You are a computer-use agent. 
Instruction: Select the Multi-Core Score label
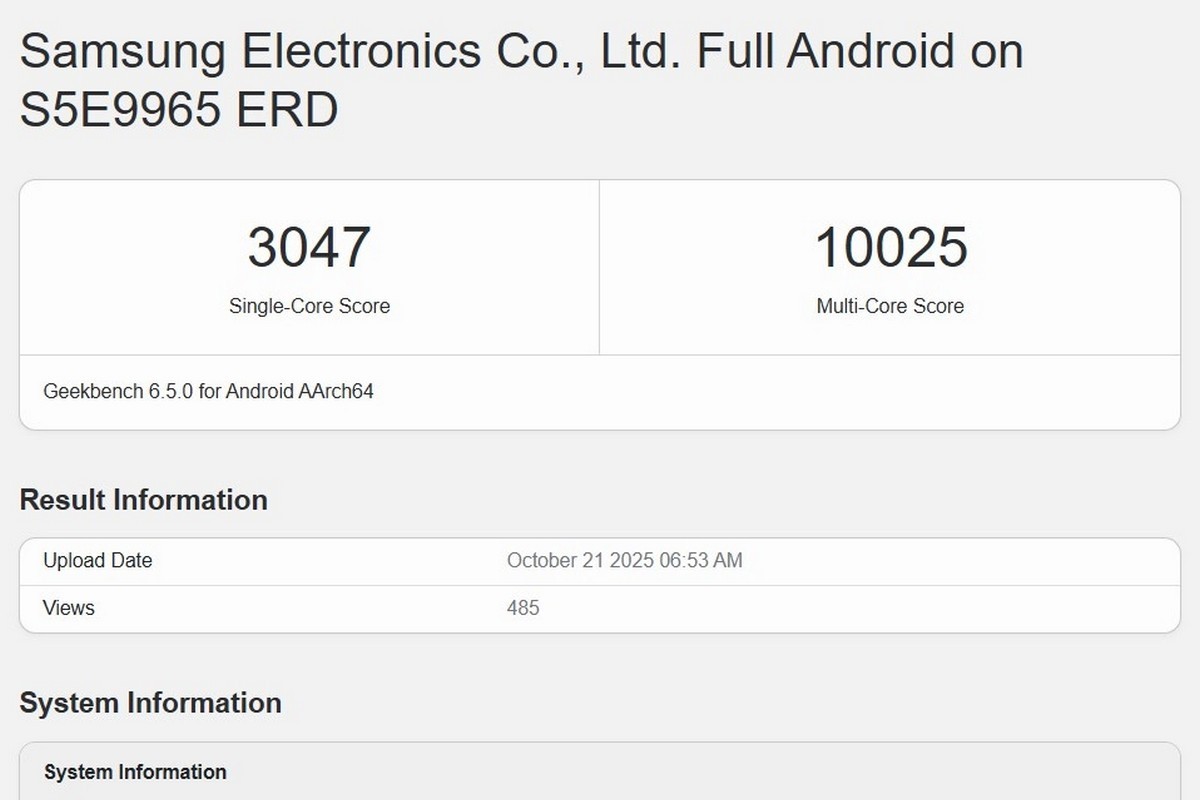pos(890,306)
